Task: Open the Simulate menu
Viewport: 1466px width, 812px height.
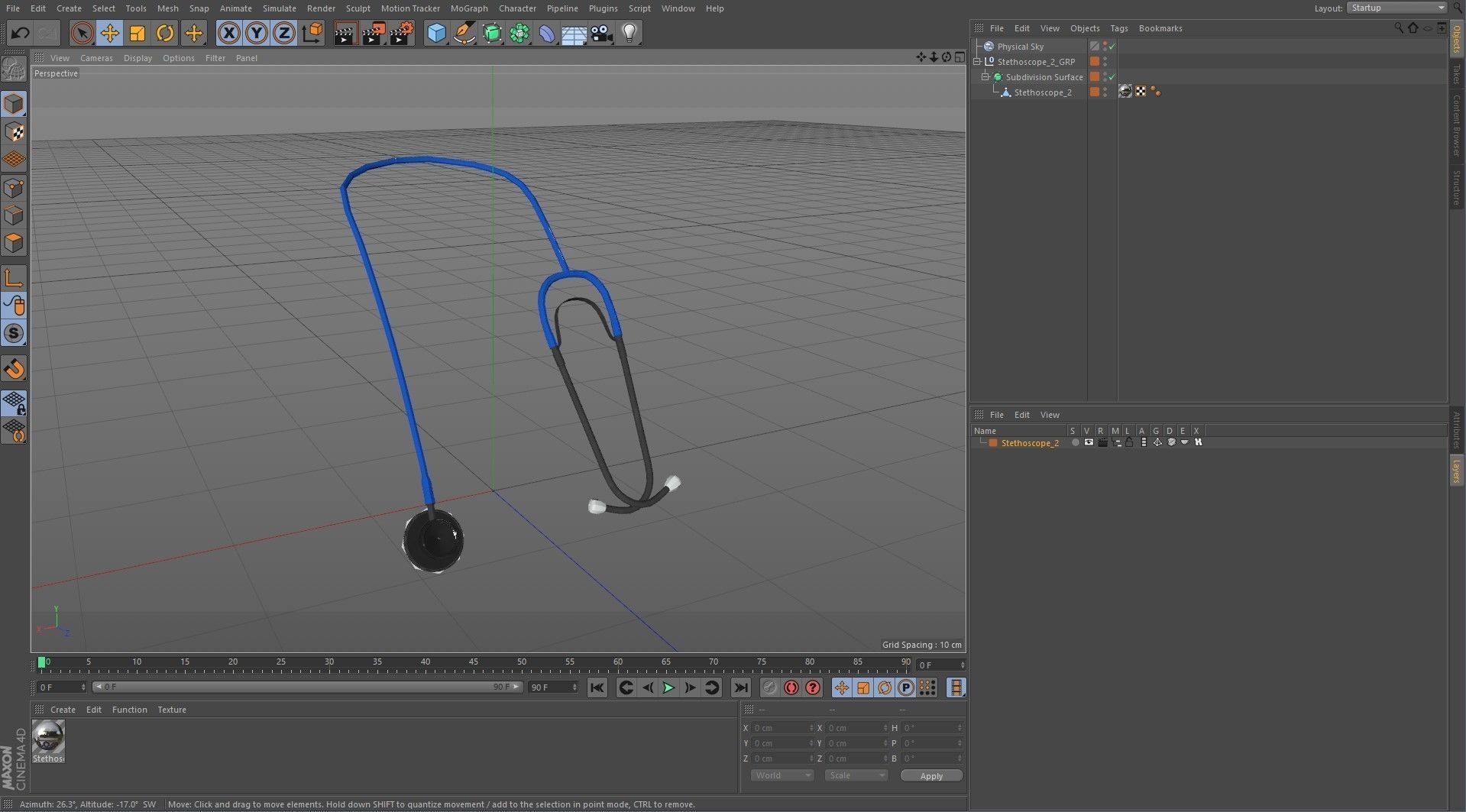Action: 279,8
